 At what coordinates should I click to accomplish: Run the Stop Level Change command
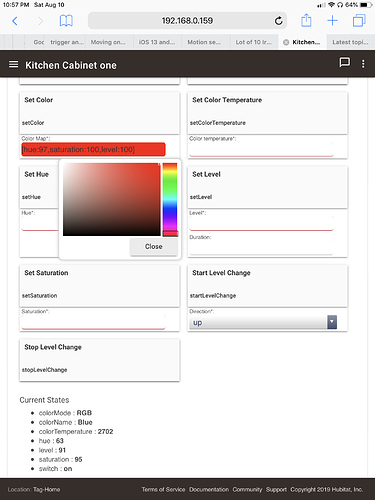tap(100, 360)
